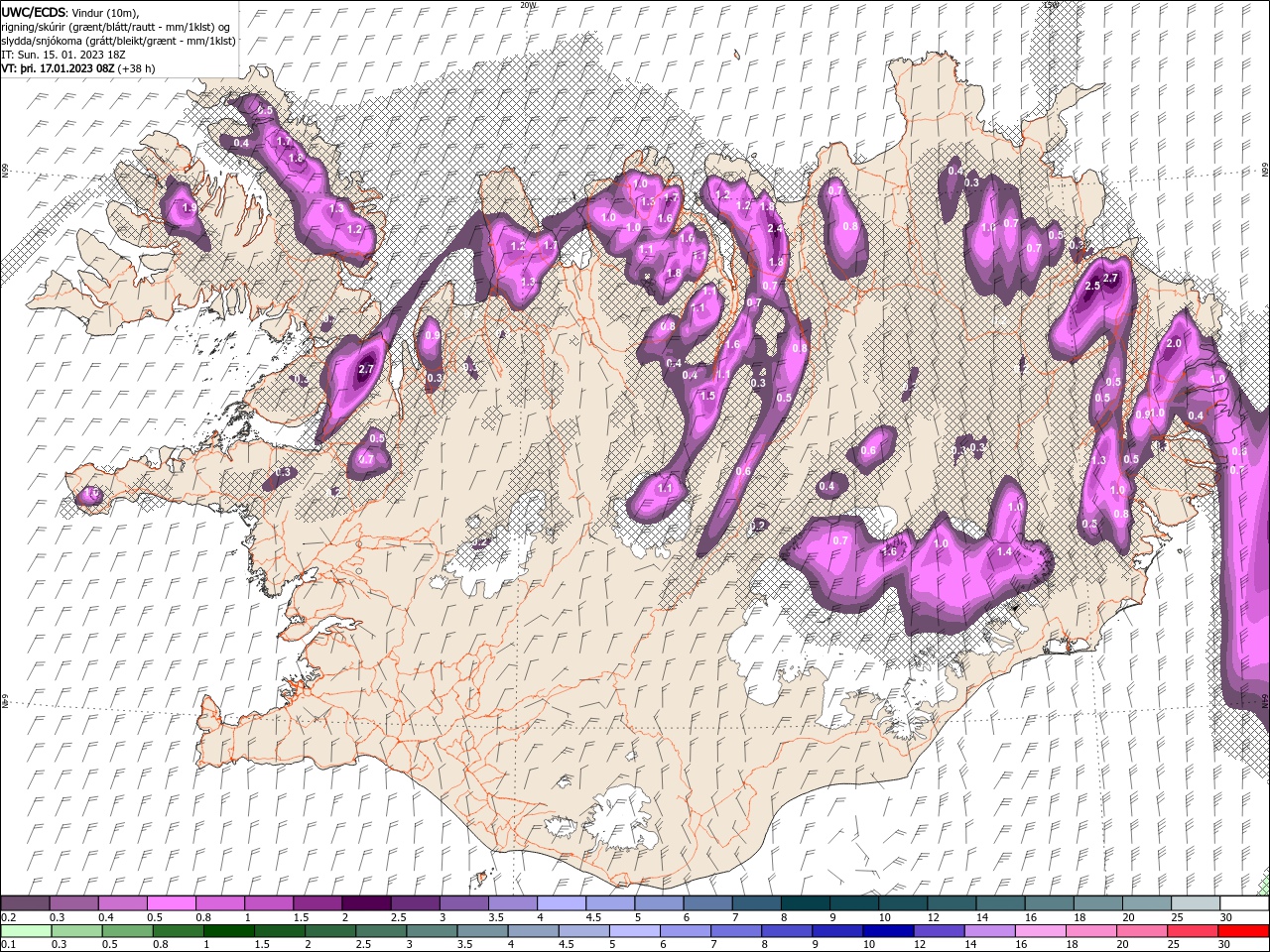Click the '(+38 h)' forecast offset text
The height and width of the screenshot is (952, 1270).
(x=136, y=68)
